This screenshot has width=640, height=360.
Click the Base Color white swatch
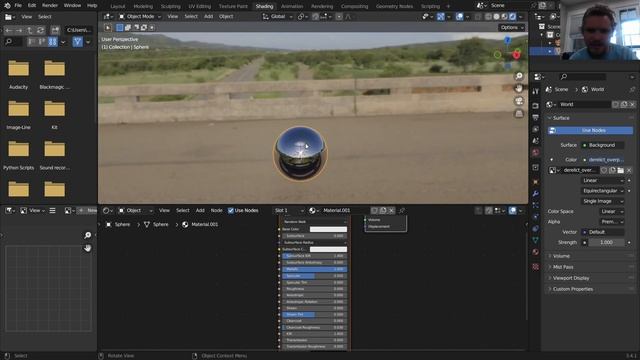coord(328,229)
